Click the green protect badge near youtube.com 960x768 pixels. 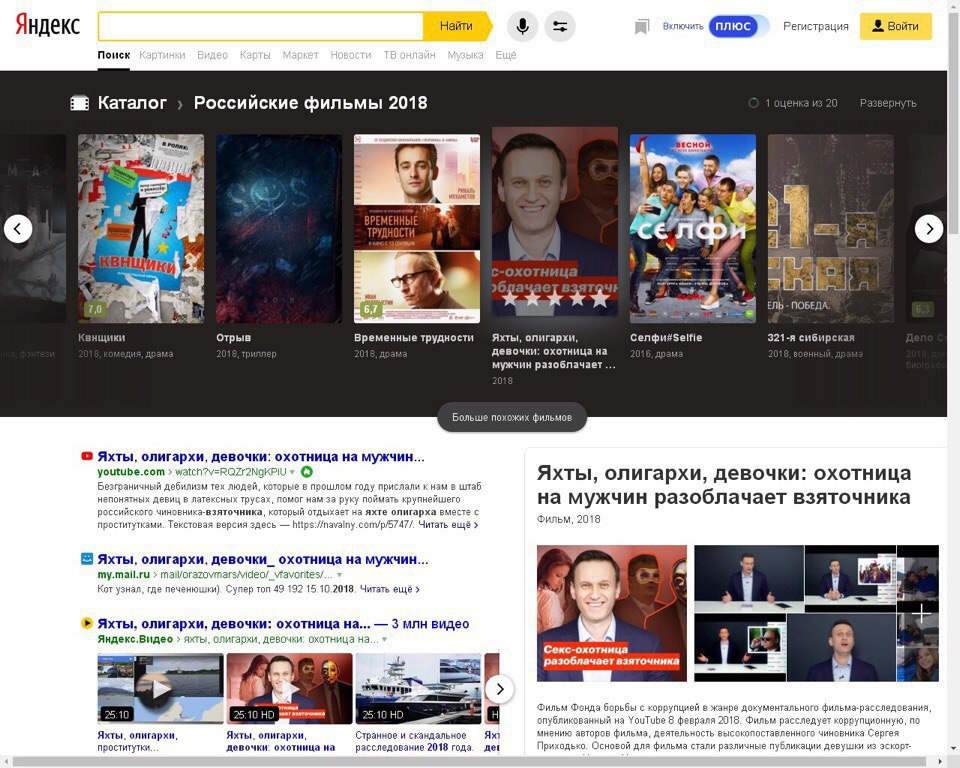(307, 472)
